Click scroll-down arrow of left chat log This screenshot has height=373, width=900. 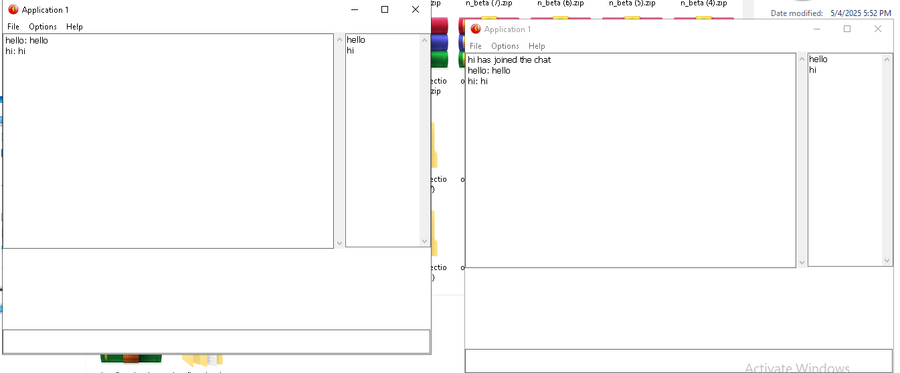coord(339,243)
